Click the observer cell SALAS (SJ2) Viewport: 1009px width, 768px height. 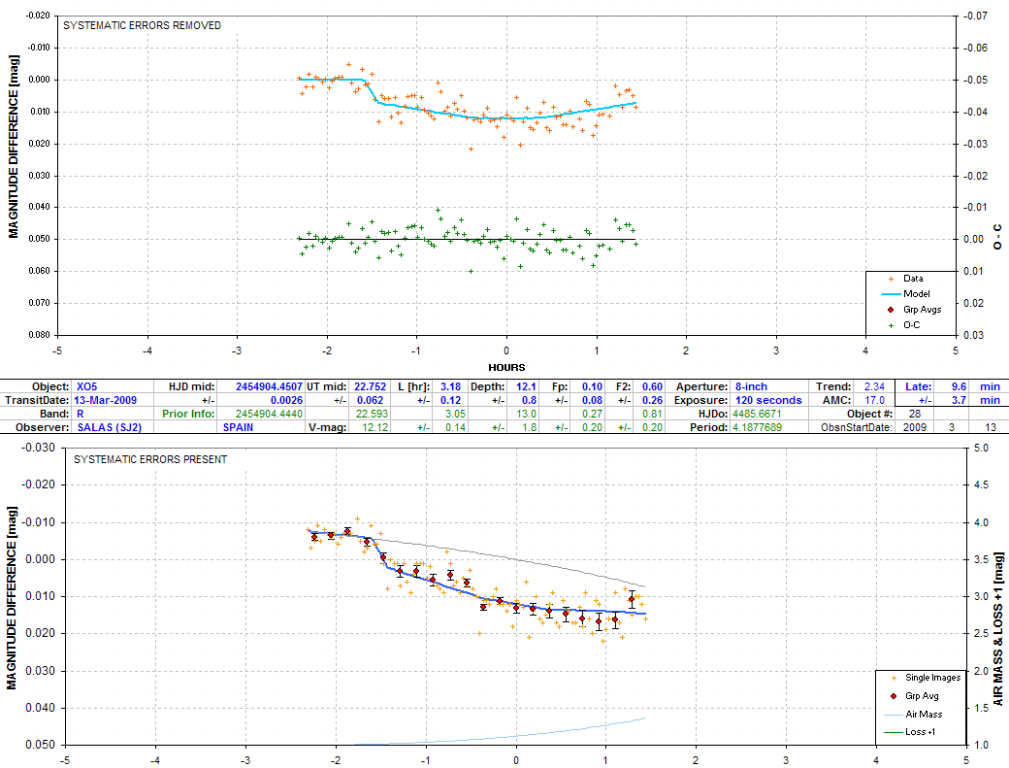(x=109, y=427)
